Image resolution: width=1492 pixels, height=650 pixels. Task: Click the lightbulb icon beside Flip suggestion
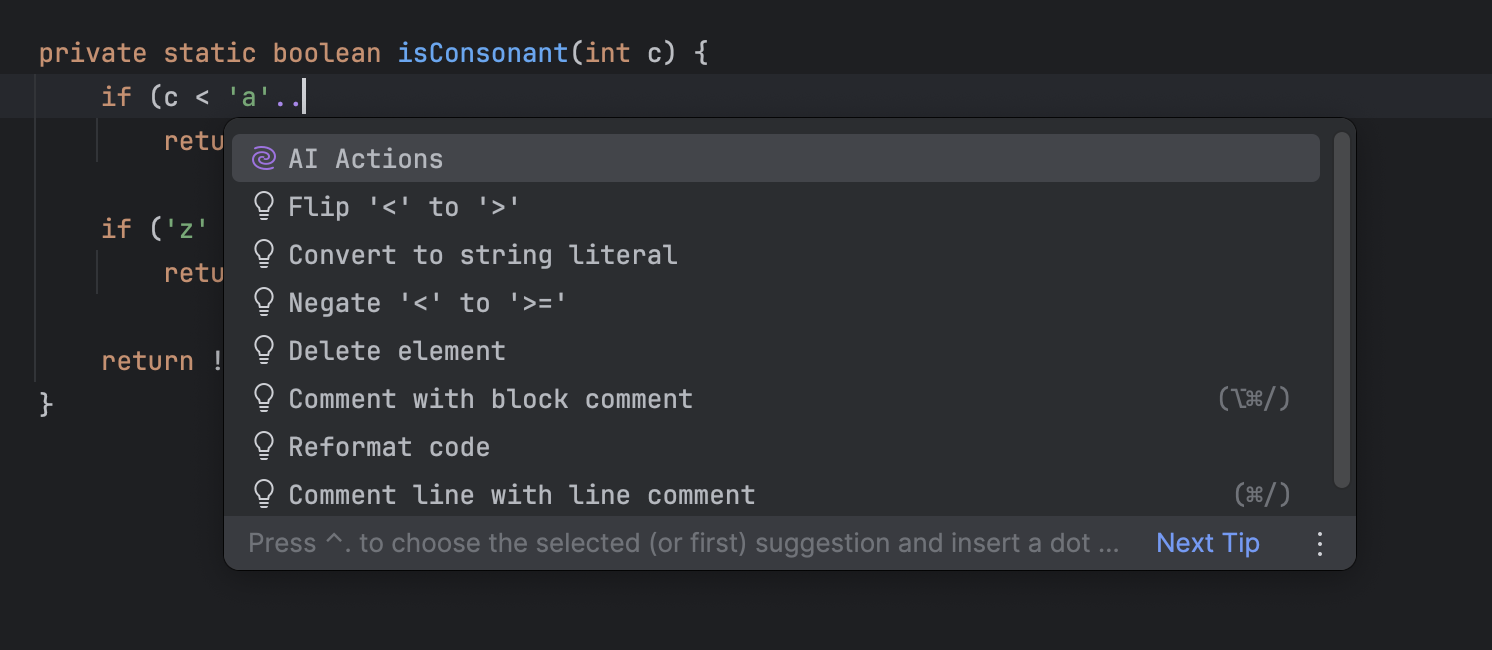pyautogui.click(x=264, y=205)
